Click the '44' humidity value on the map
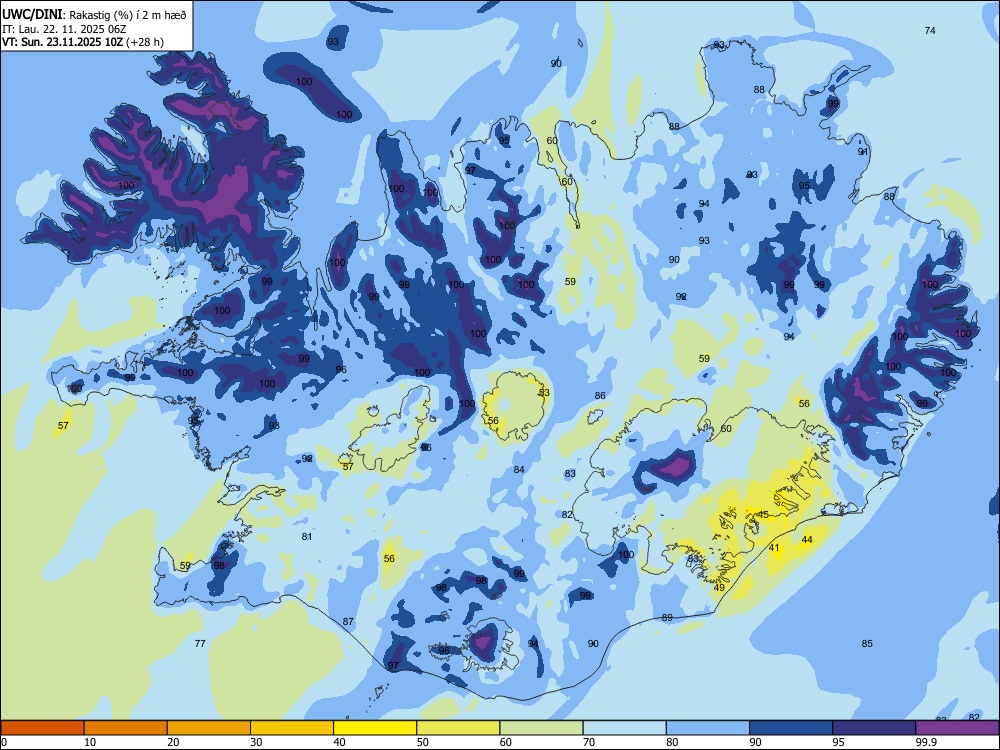 pos(807,540)
